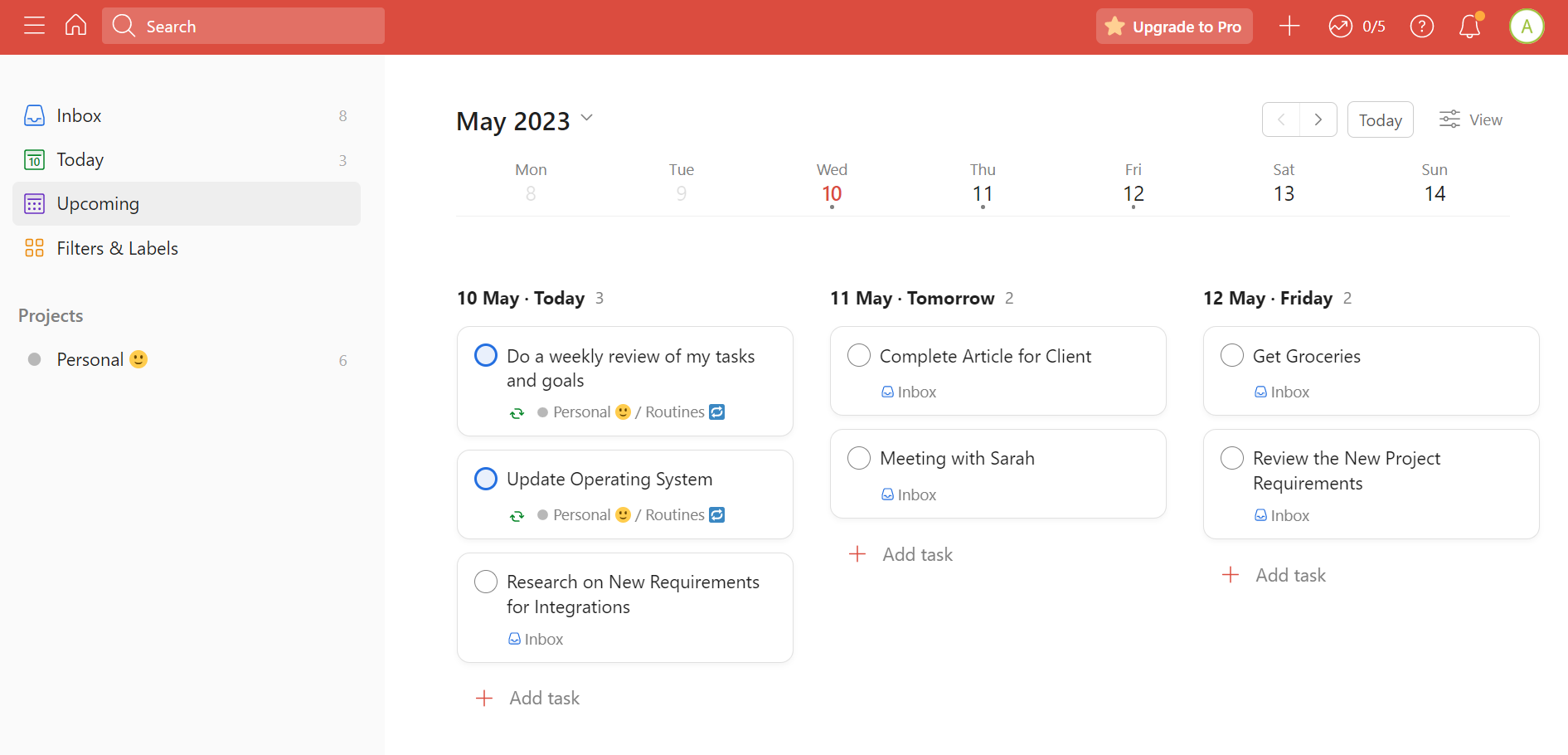Complete the weekly review task circle
Viewport: 1568px width, 755px height.
click(486, 355)
